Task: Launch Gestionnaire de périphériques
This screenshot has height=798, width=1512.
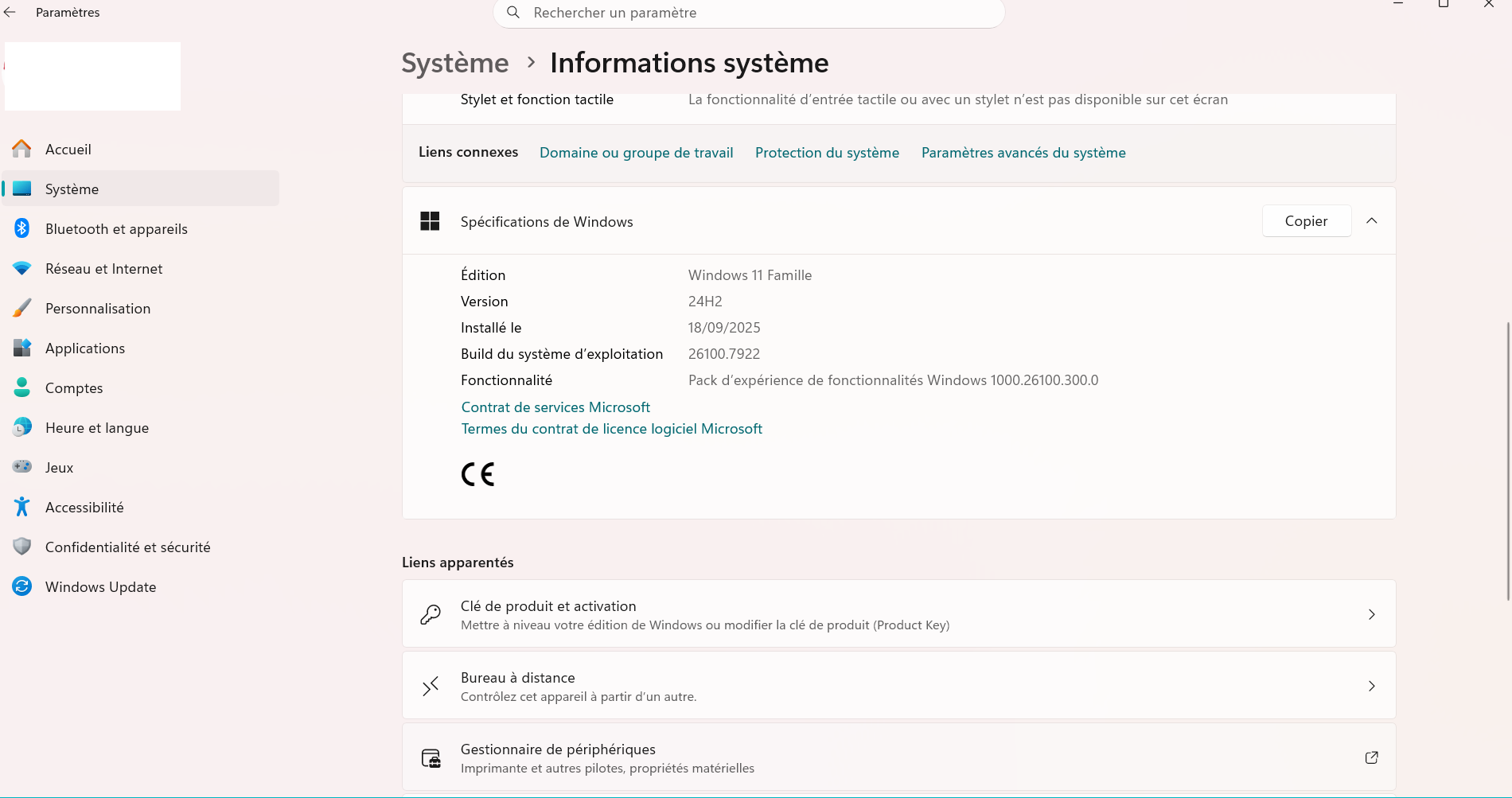Action: 899,757
